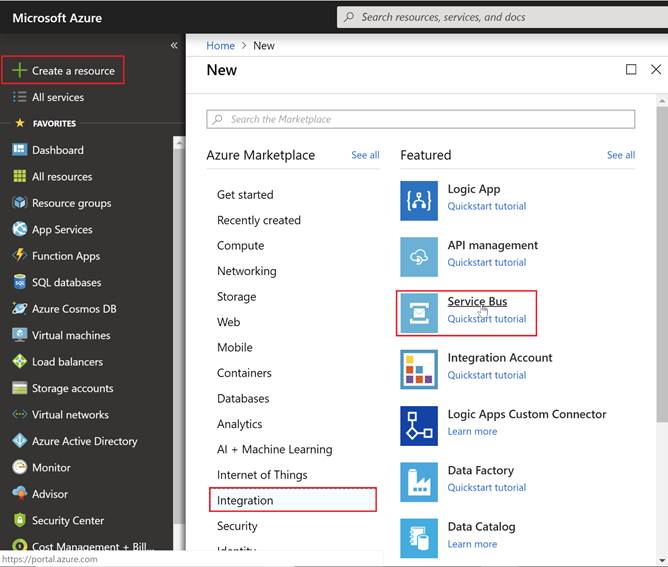668x567 pixels.
Task: Open Data Factory Quickstart tutorial link
Action: coord(487,487)
